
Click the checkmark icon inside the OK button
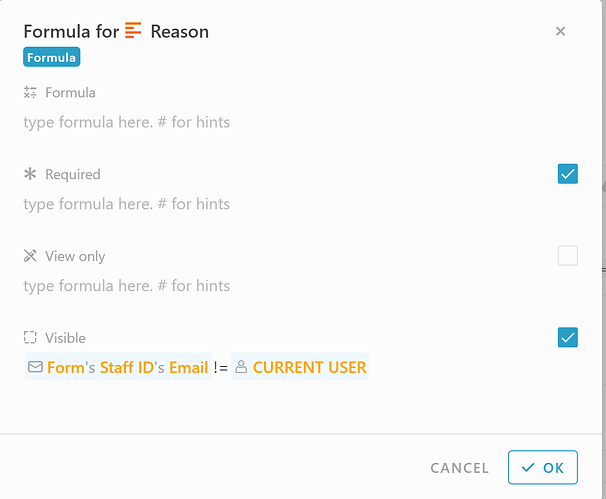click(528, 468)
